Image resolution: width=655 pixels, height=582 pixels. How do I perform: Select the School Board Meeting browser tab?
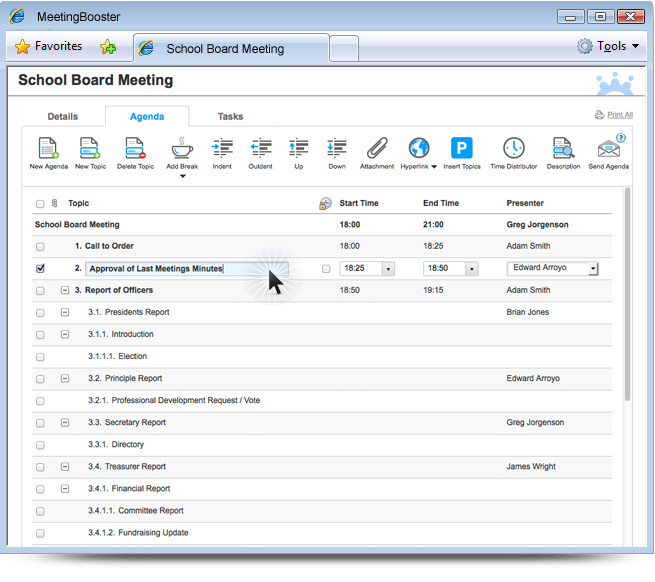pos(231,48)
